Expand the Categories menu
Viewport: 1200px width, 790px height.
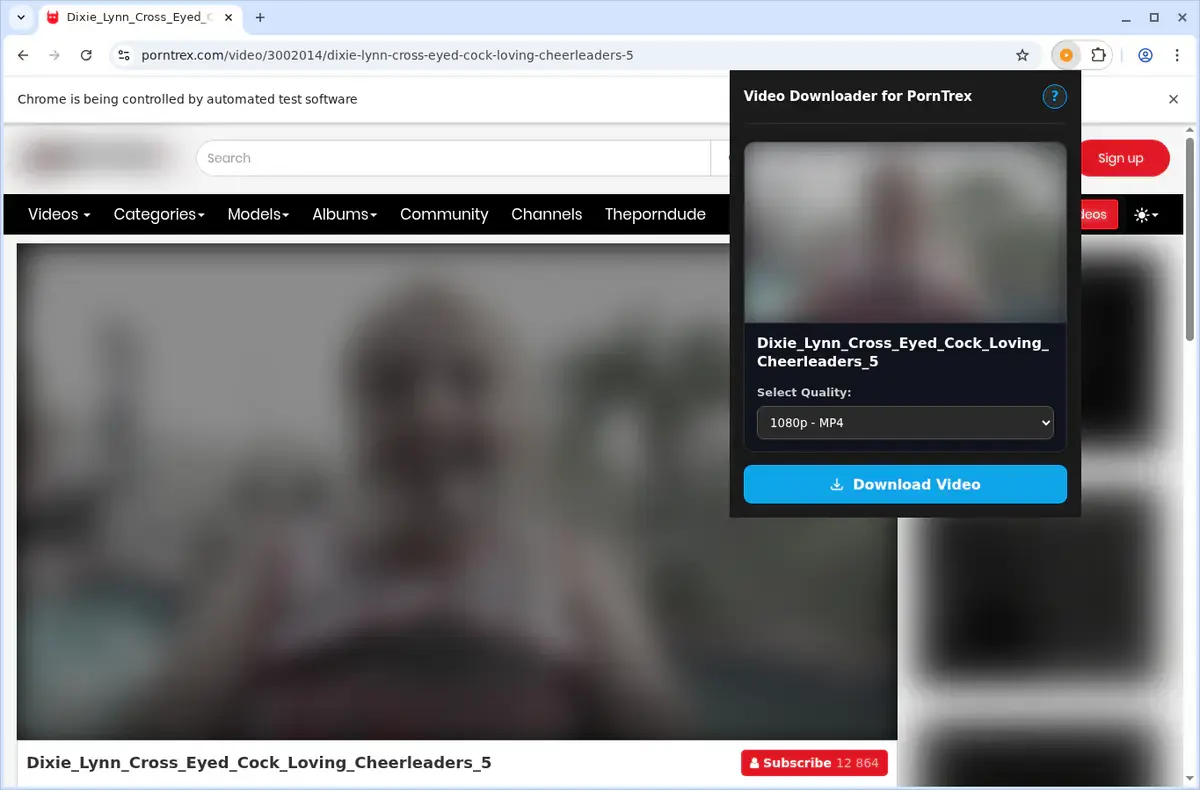click(x=159, y=214)
